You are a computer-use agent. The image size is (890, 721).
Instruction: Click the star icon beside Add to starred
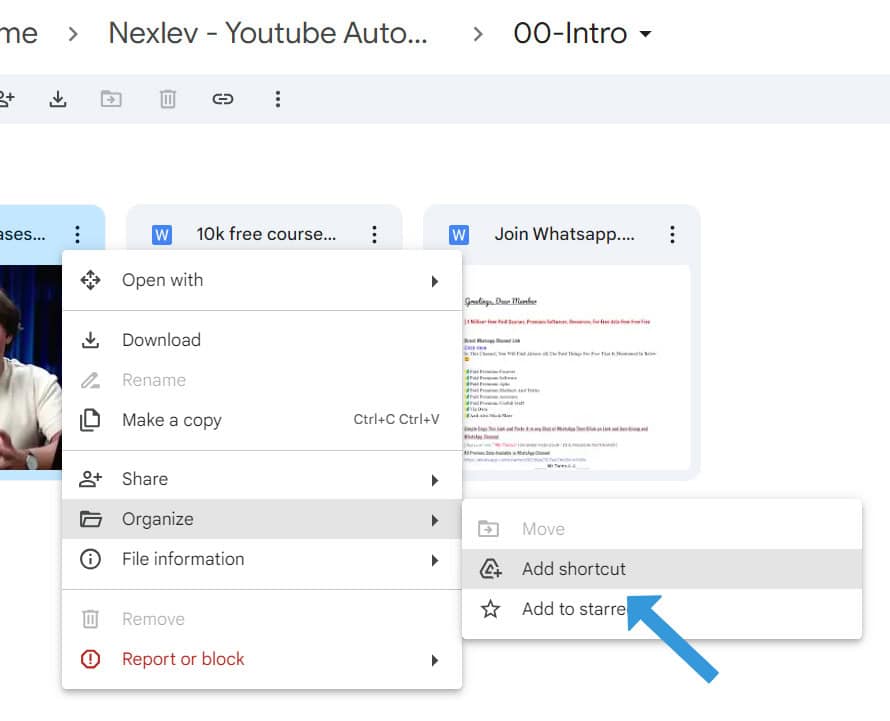point(490,609)
